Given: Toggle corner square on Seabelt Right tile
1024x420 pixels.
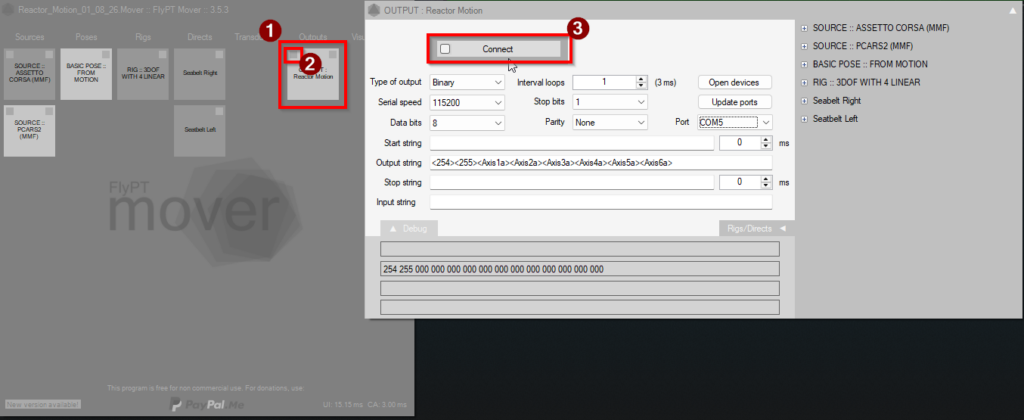Looking at the screenshot, I should pos(220,54).
